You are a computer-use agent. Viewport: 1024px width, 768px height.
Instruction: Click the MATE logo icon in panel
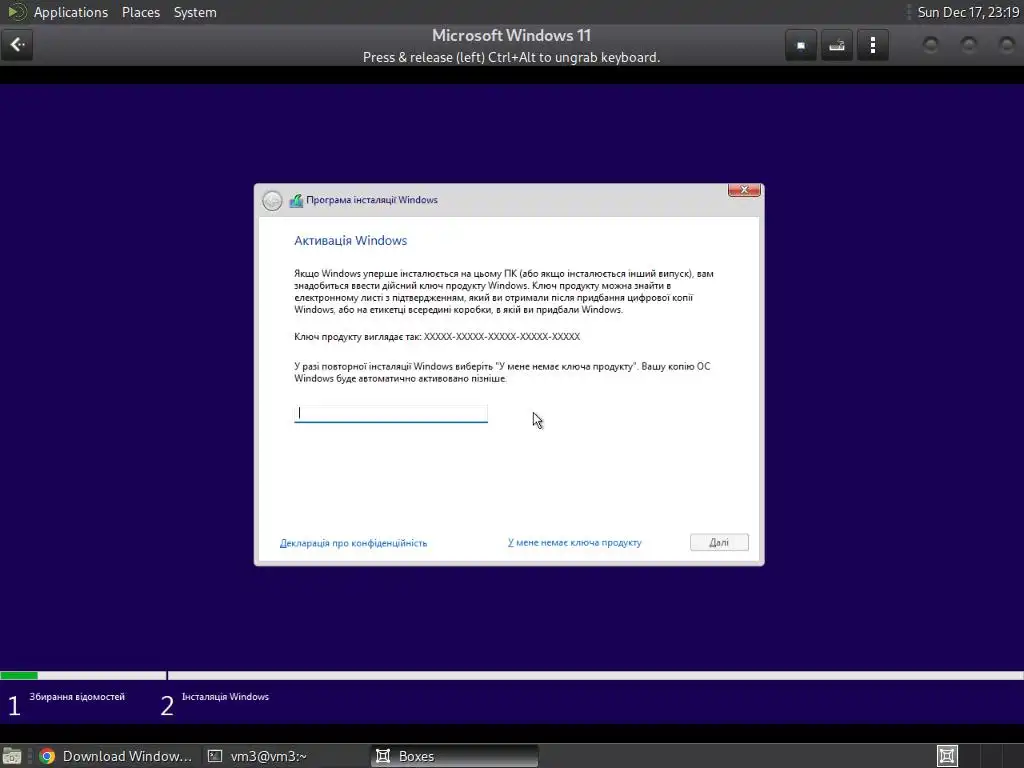click(16, 12)
